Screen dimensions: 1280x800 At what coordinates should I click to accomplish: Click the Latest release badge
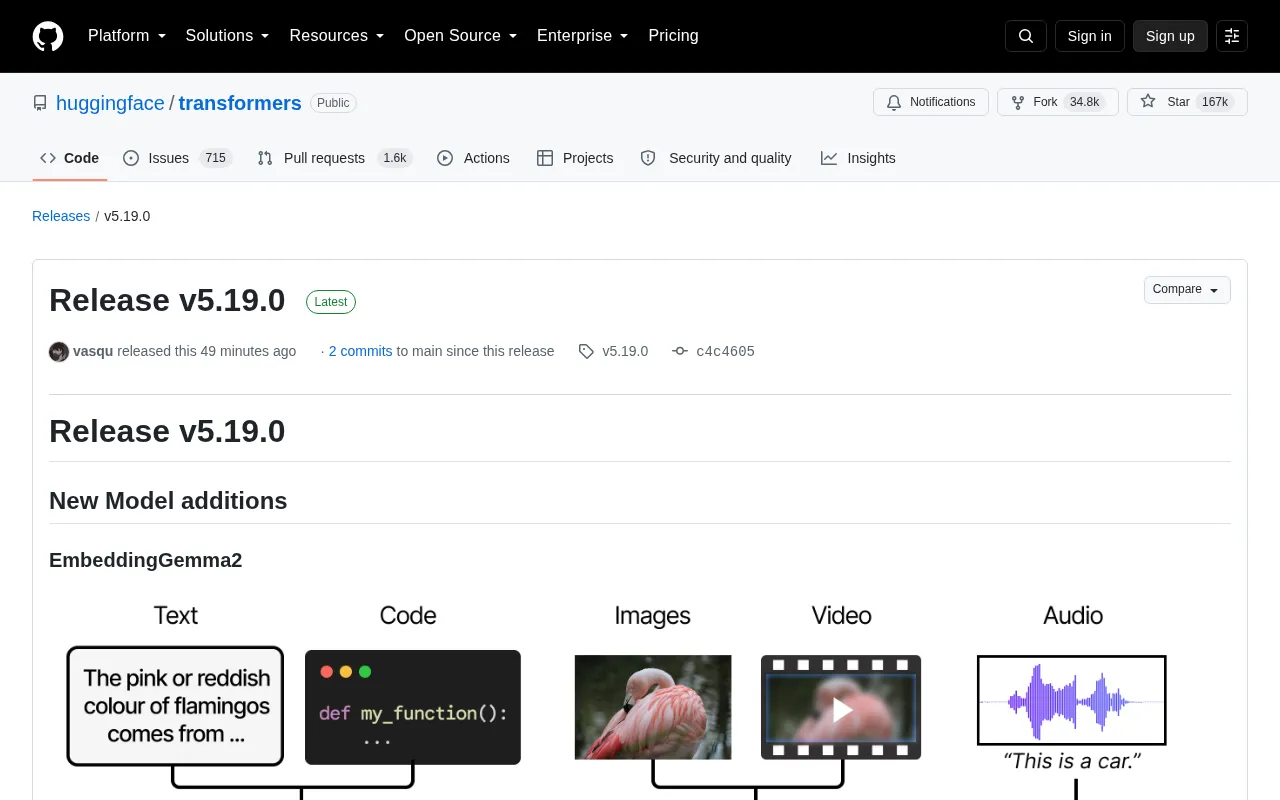[331, 301]
